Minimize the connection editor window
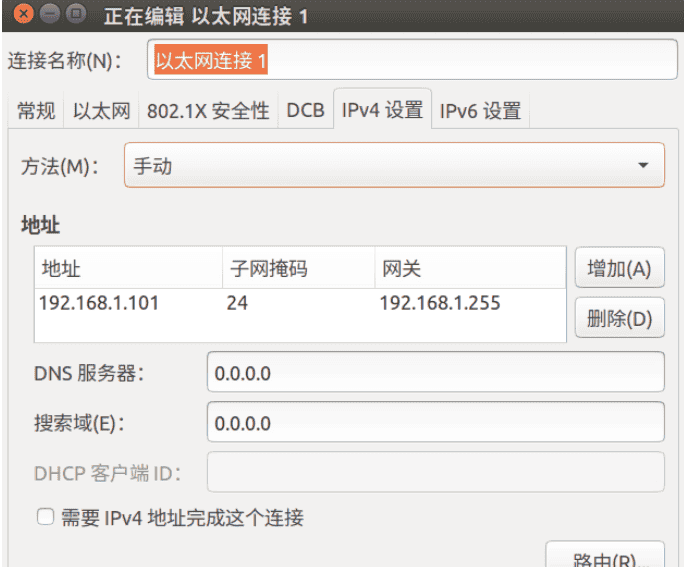 click(50, 14)
